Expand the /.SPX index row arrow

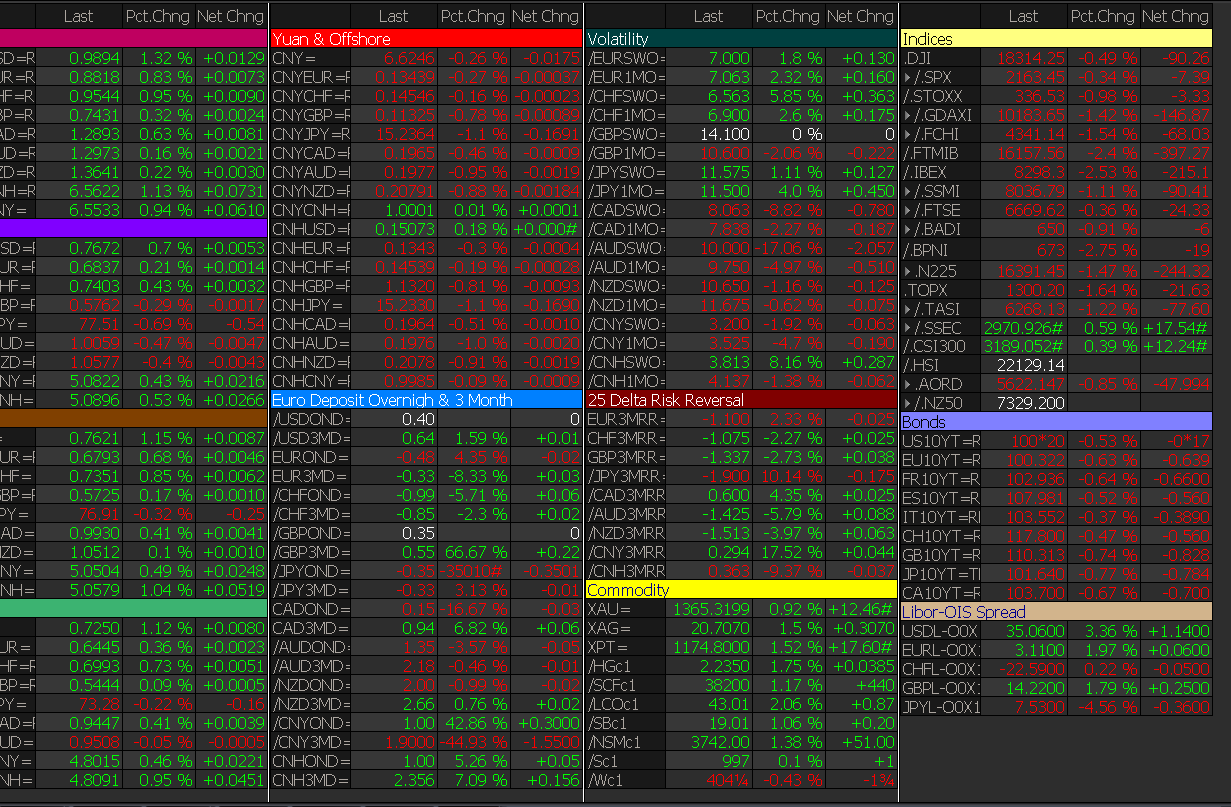tap(907, 77)
